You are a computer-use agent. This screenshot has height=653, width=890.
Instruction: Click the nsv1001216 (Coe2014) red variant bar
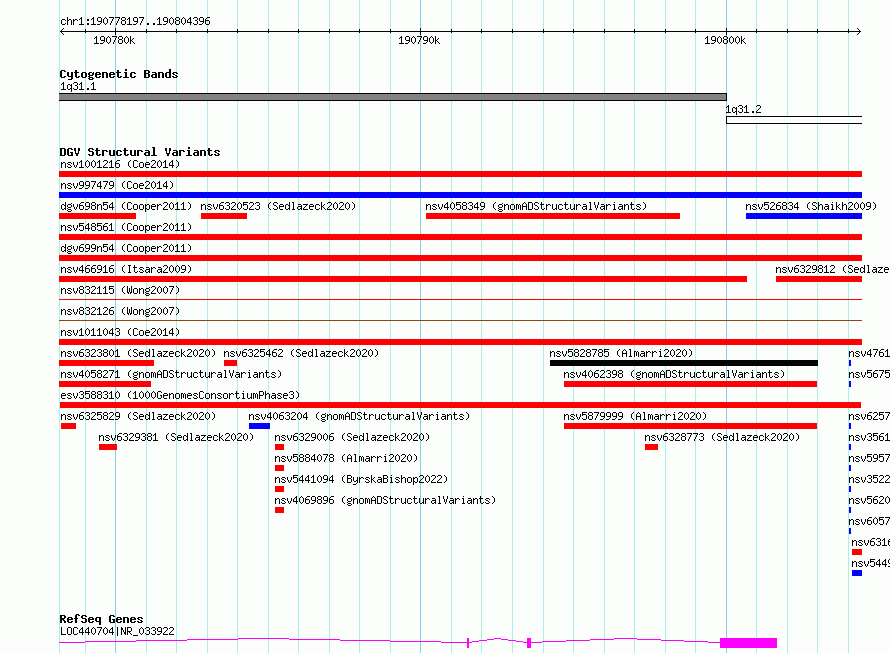point(460,174)
